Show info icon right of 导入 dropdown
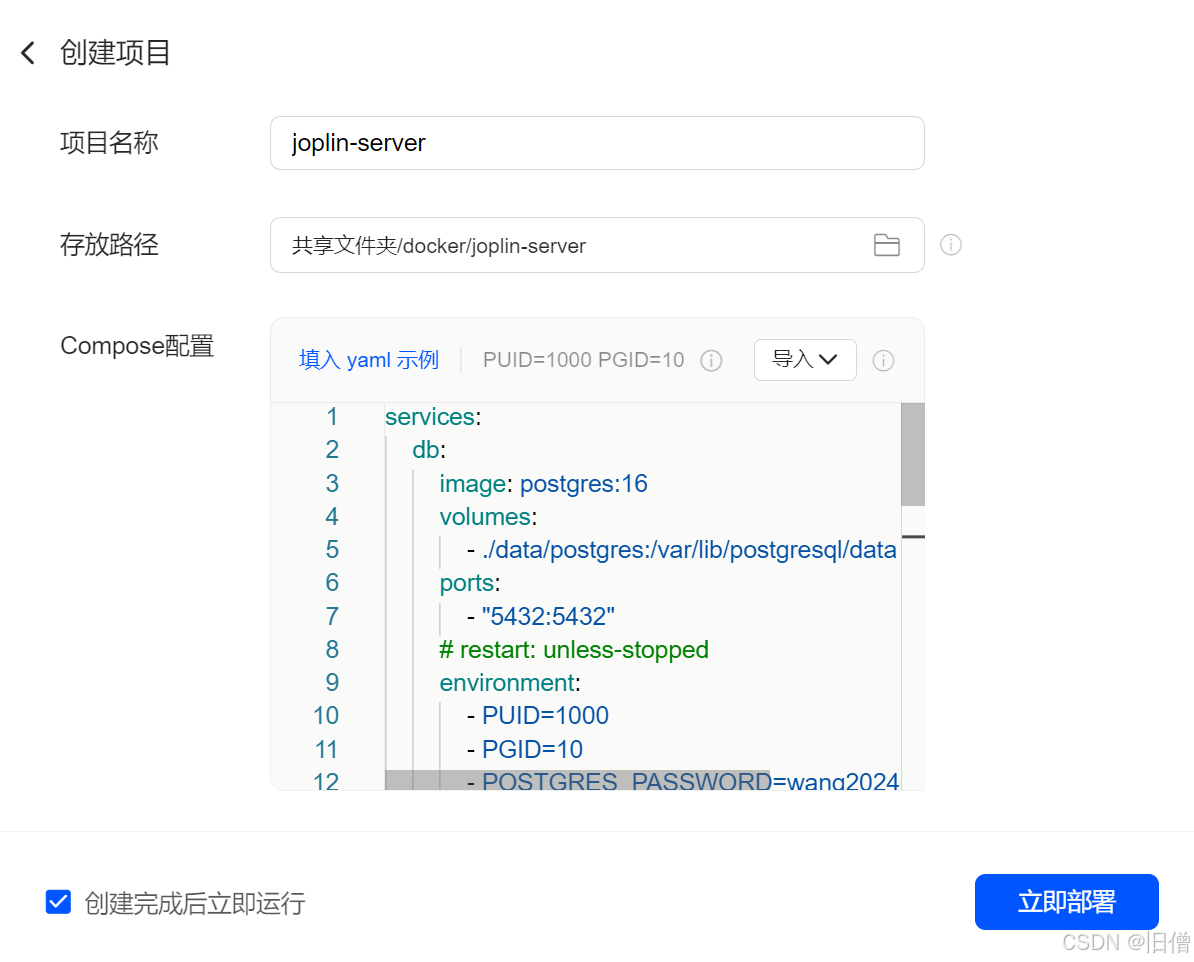This screenshot has height=962, width=1194. click(x=883, y=360)
